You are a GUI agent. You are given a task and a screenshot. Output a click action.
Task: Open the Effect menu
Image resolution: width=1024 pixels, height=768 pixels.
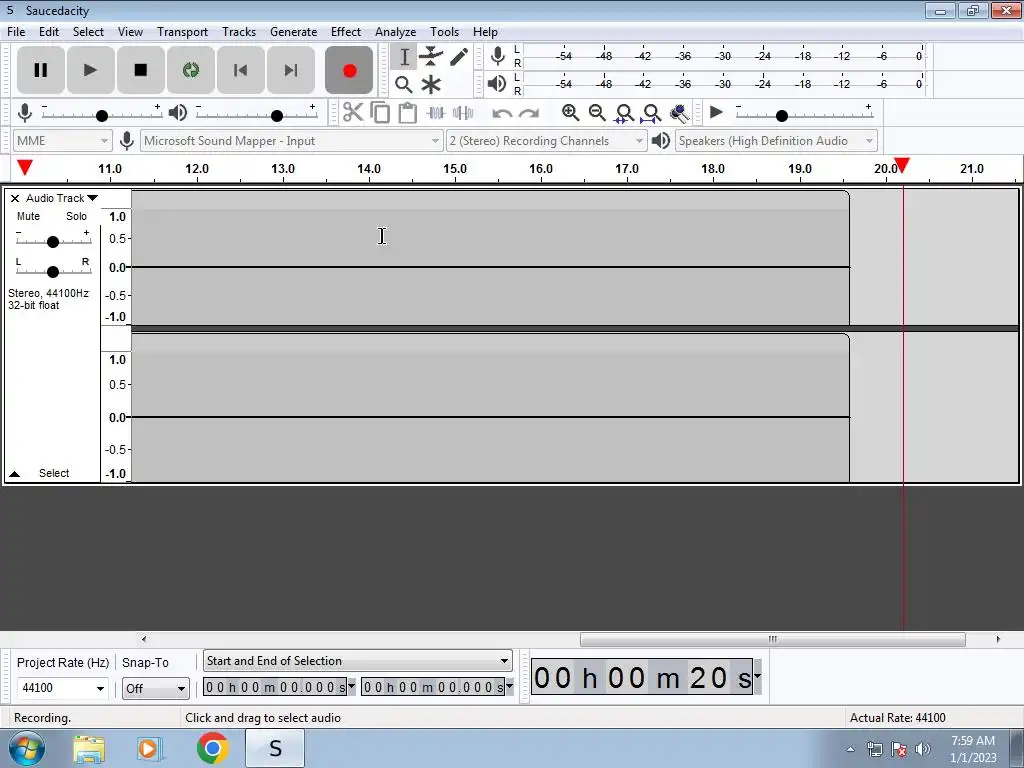[x=345, y=31]
